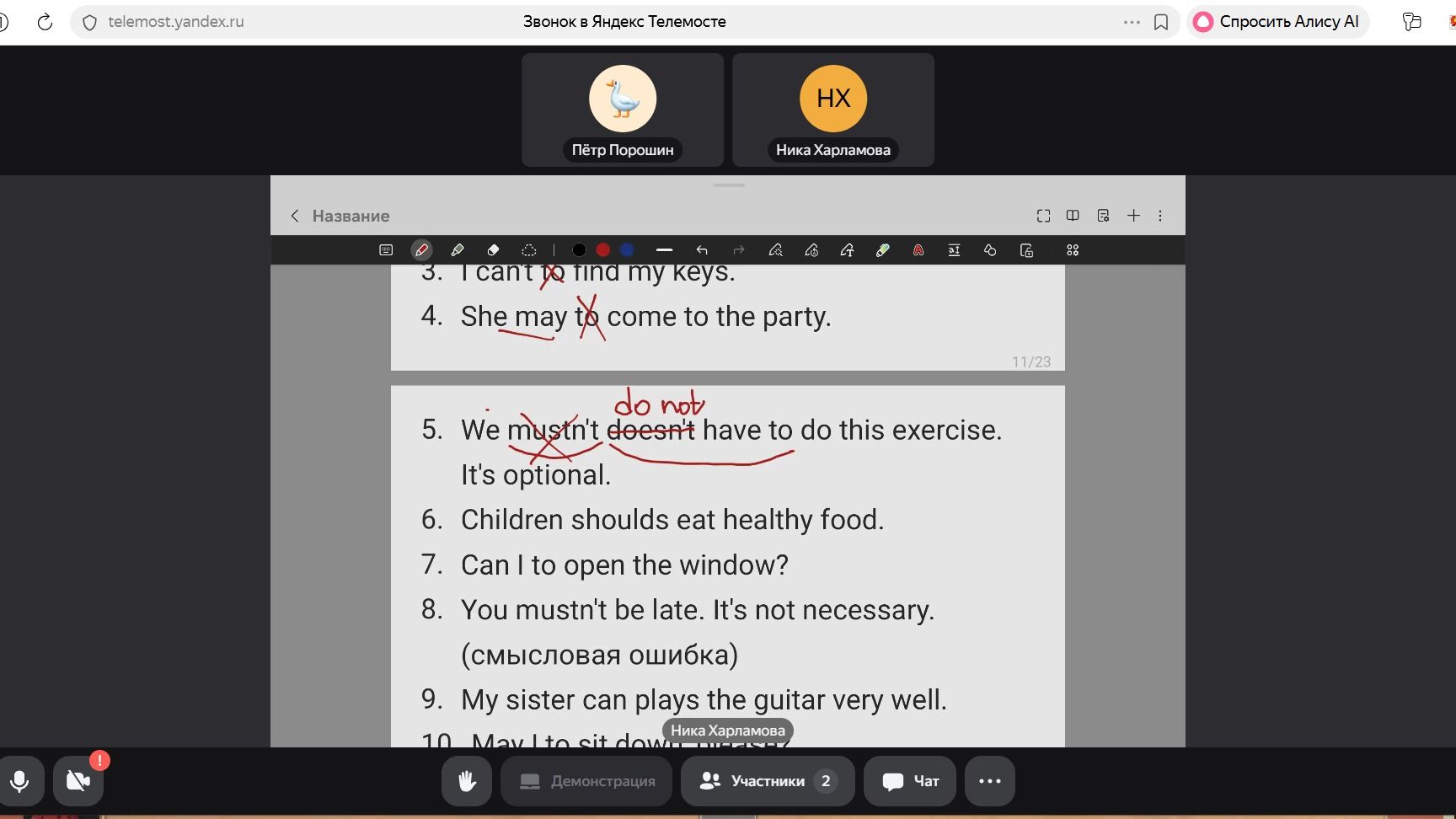This screenshot has height=819, width=1456.
Task: Pick the blue pen color
Action: point(627,250)
